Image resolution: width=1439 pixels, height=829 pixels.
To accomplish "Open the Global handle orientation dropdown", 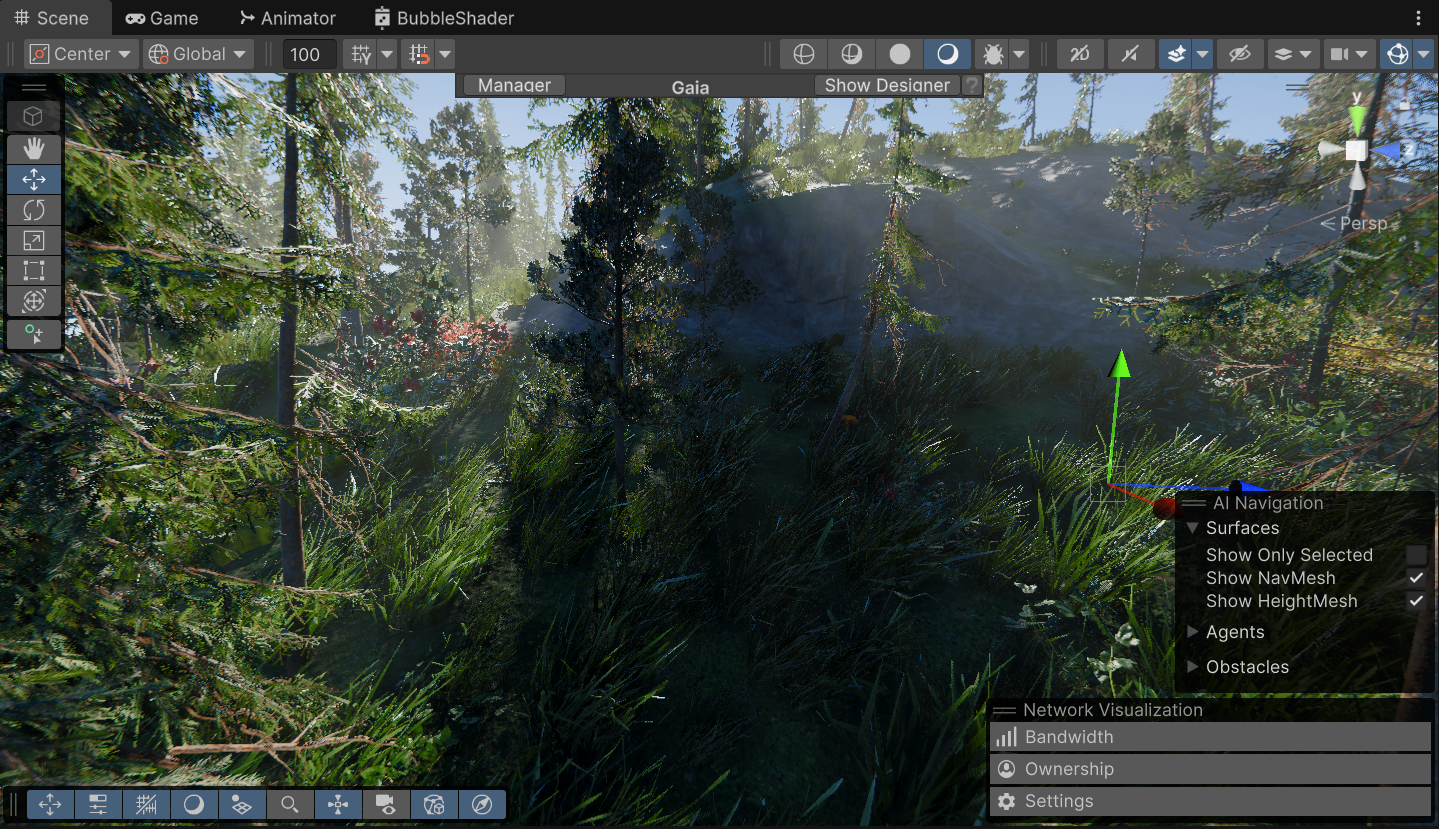I will click(197, 53).
